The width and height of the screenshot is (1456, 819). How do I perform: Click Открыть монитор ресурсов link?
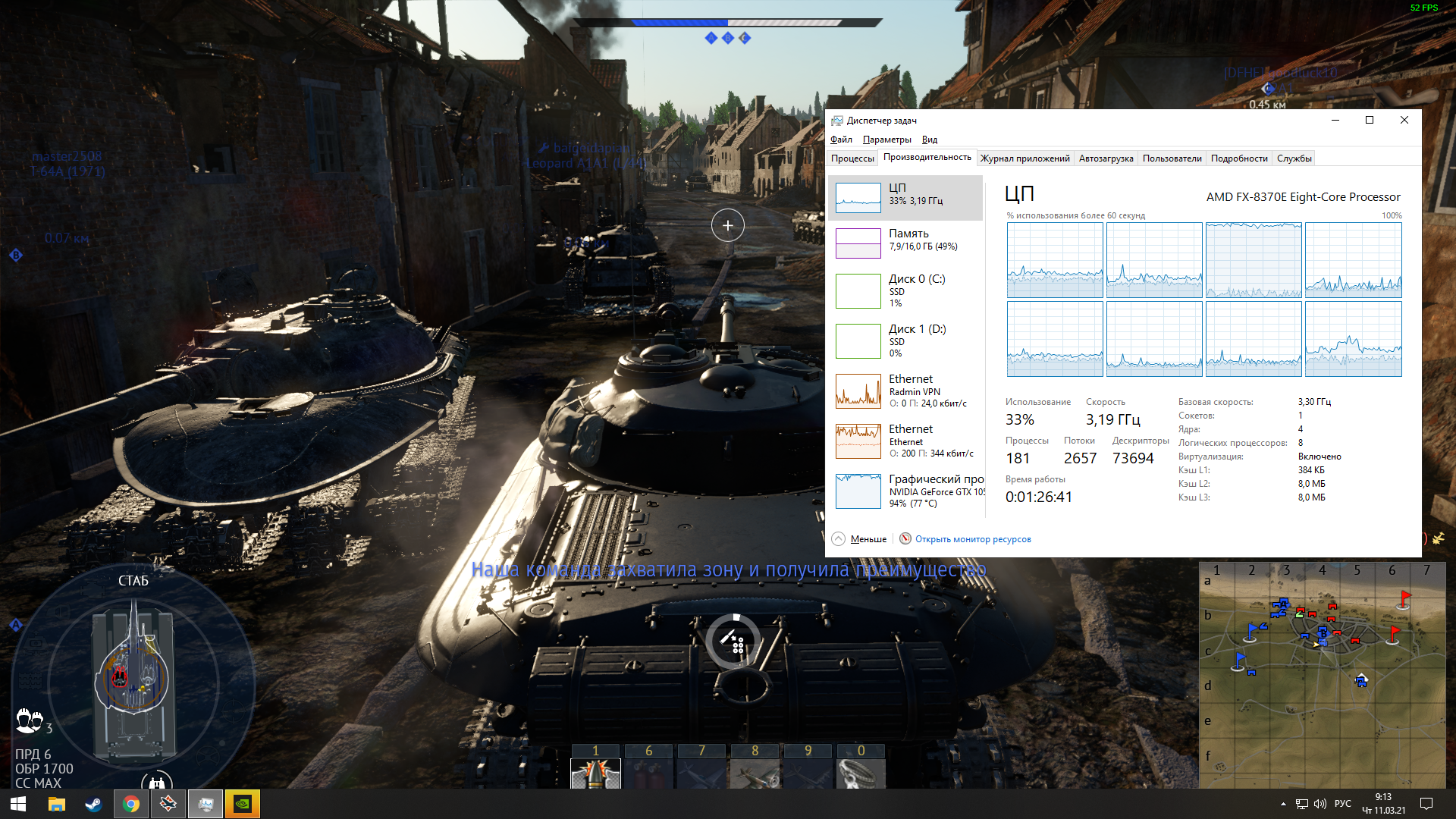pos(973,539)
